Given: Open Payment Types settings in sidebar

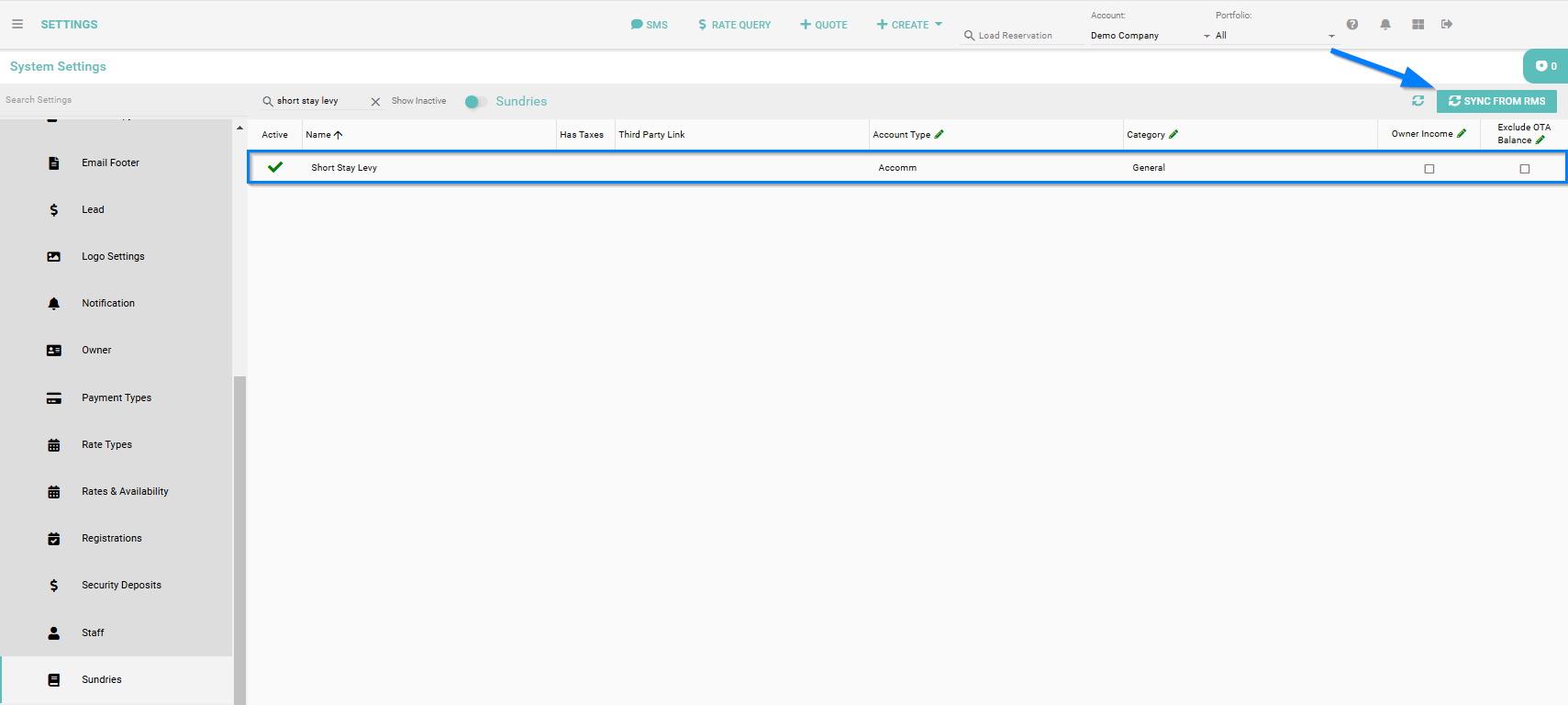Looking at the screenshot, I should tap(117, 398).
